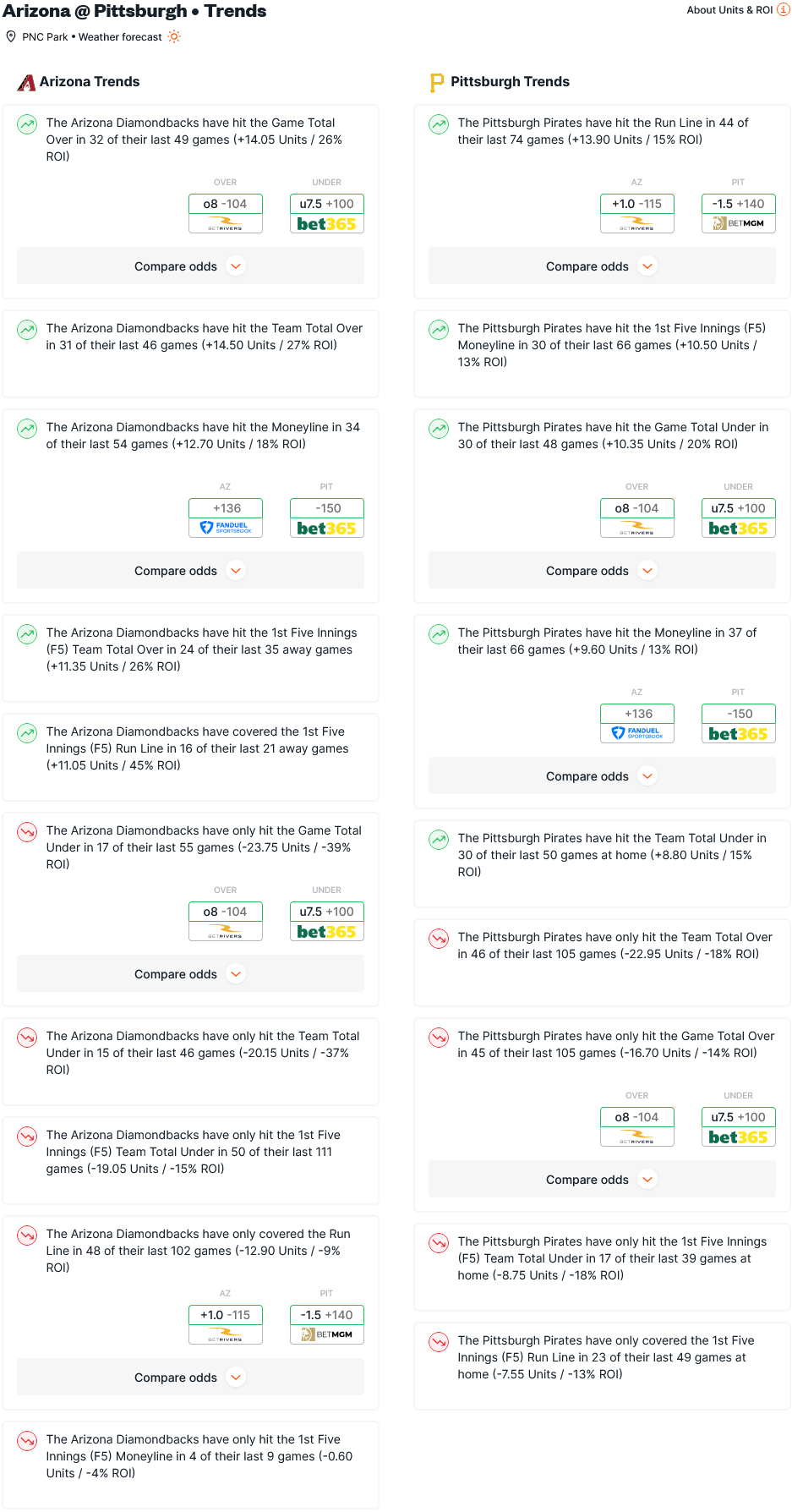The image size is (792, 1512).
Task: Click the PNC Park location pin icon
Action: 11,36
